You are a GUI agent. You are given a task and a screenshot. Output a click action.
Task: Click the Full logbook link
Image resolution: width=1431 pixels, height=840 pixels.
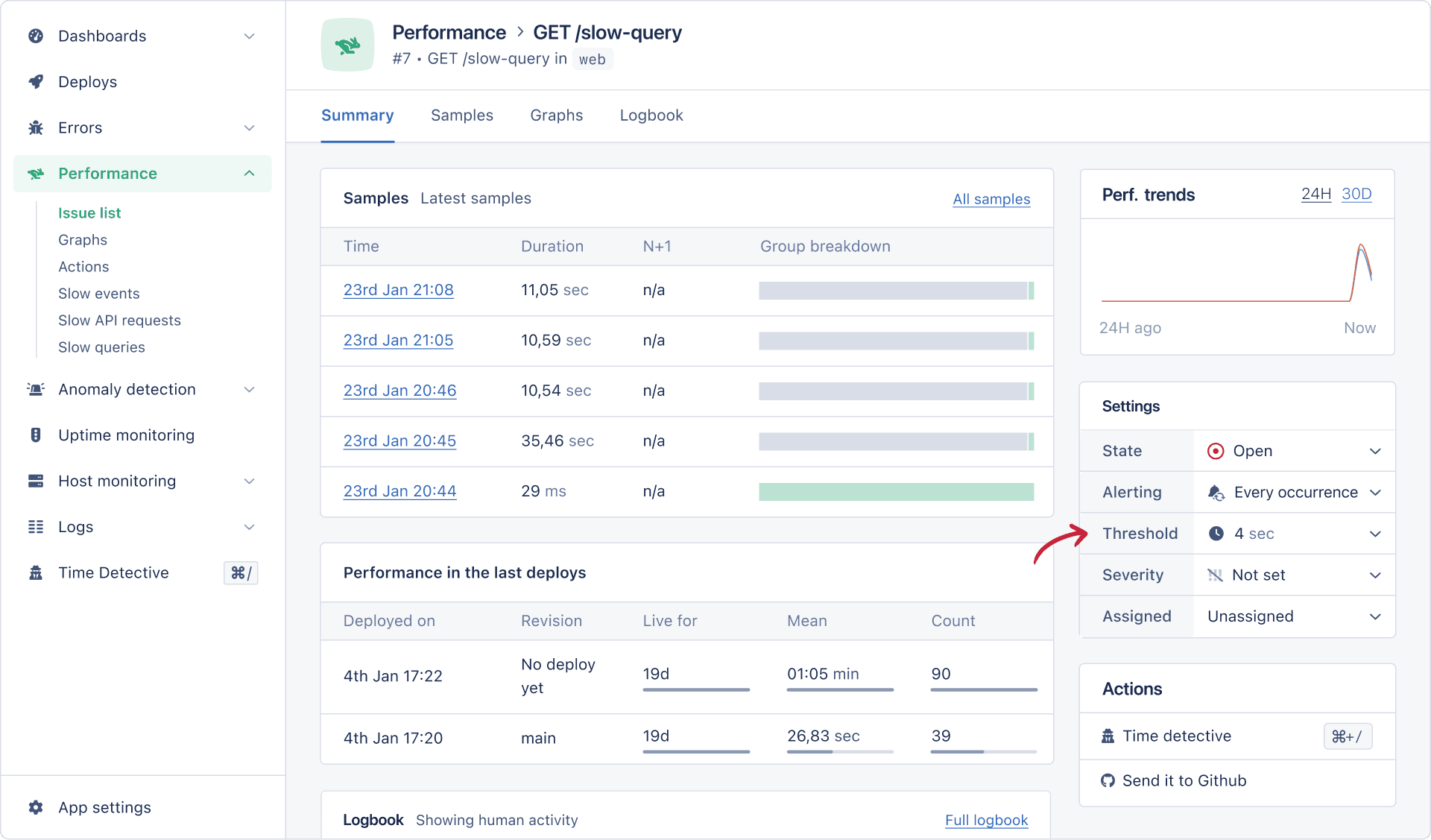[985, 820]
